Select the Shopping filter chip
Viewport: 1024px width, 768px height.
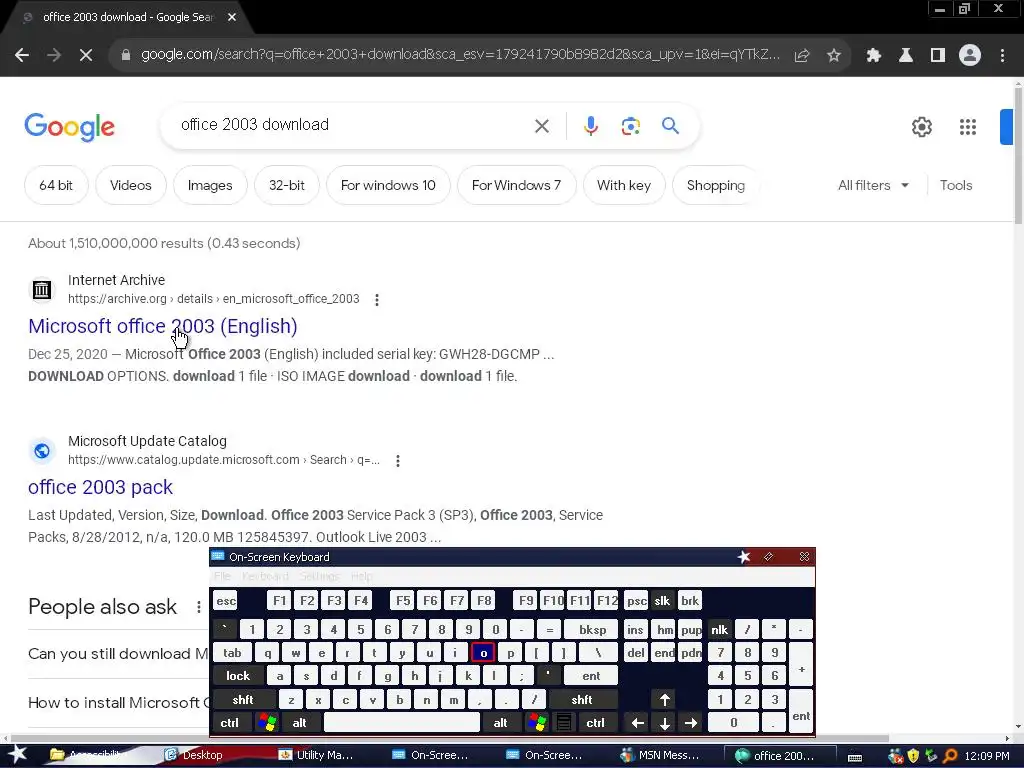pos(716,185)
